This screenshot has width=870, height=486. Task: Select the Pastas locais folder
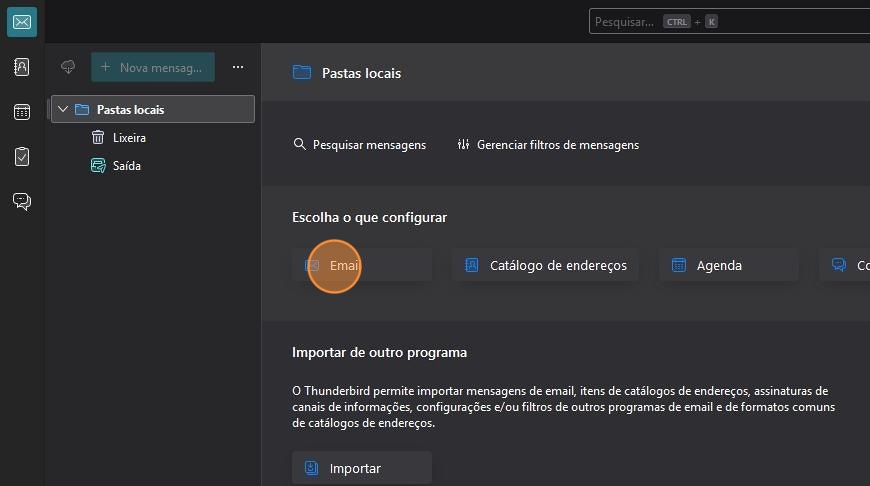click(131, 110)
